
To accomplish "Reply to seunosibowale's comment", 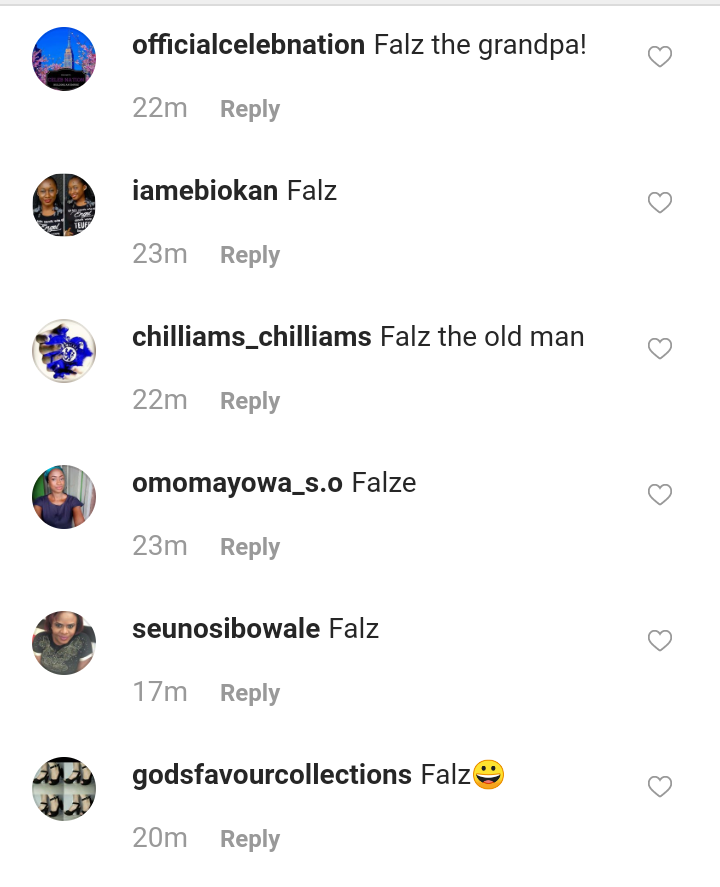I will [250, 693].
